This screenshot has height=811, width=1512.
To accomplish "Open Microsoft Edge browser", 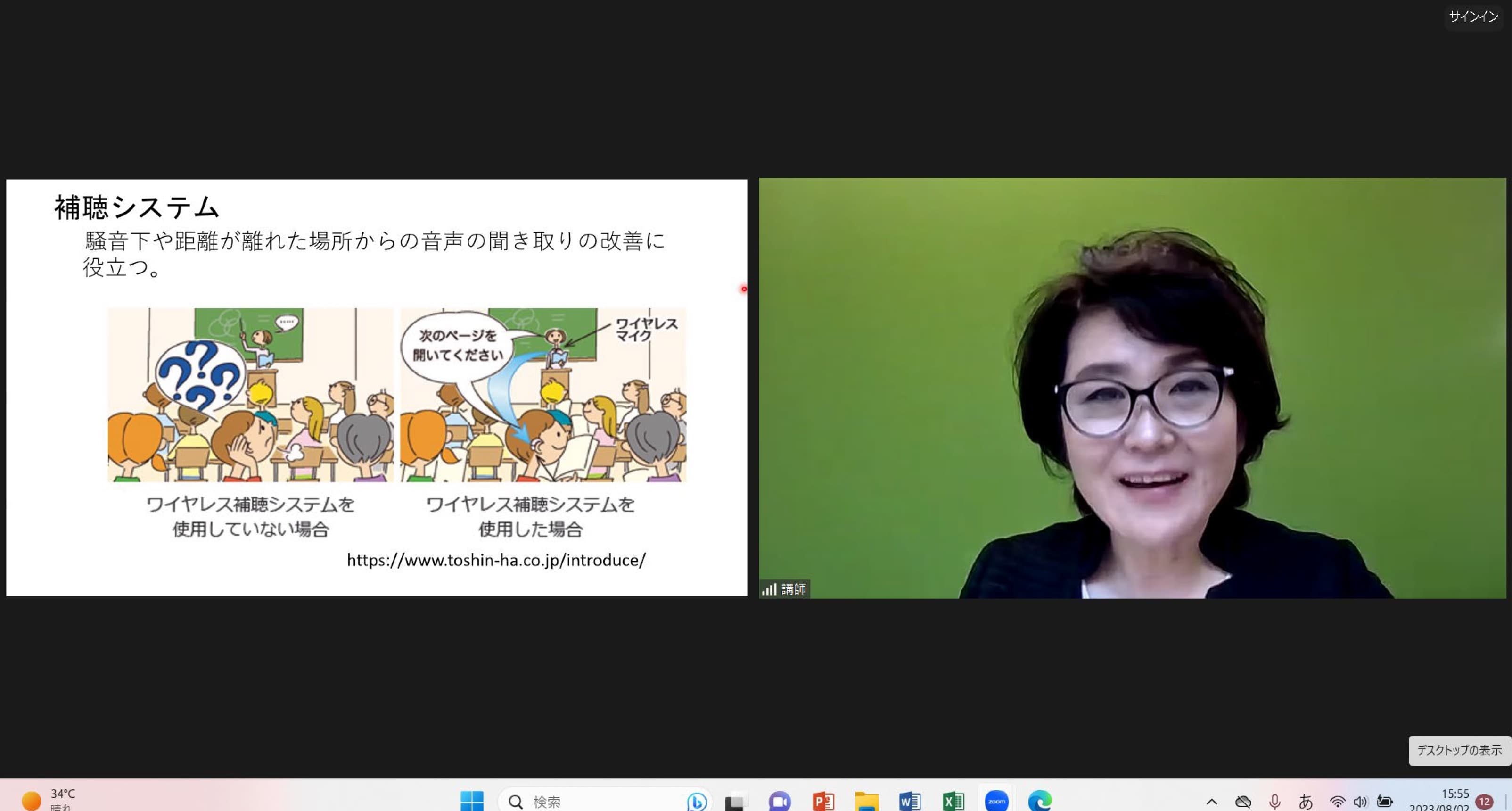I will (x=1040, y=801).
